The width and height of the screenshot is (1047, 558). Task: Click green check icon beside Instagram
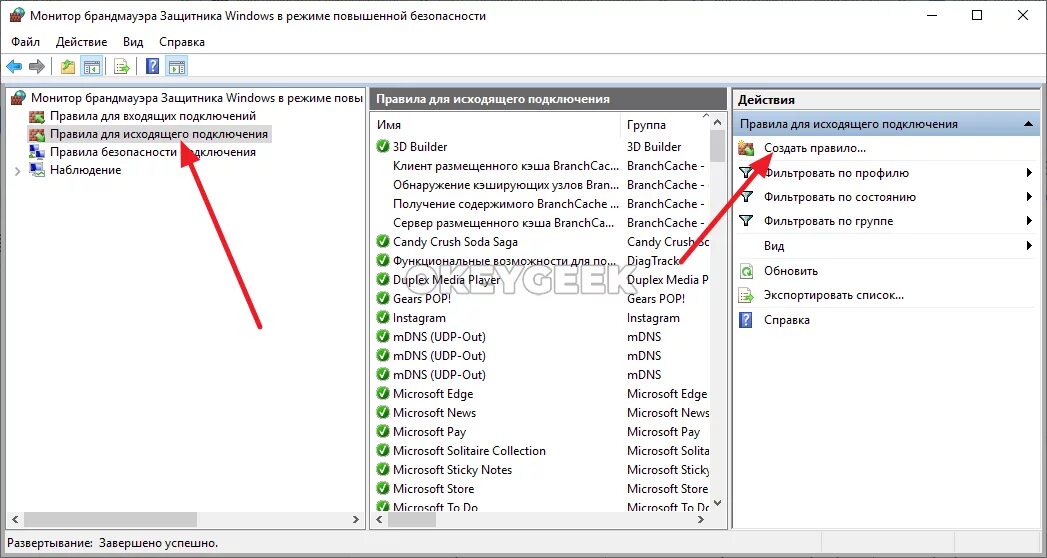[383, 318]
